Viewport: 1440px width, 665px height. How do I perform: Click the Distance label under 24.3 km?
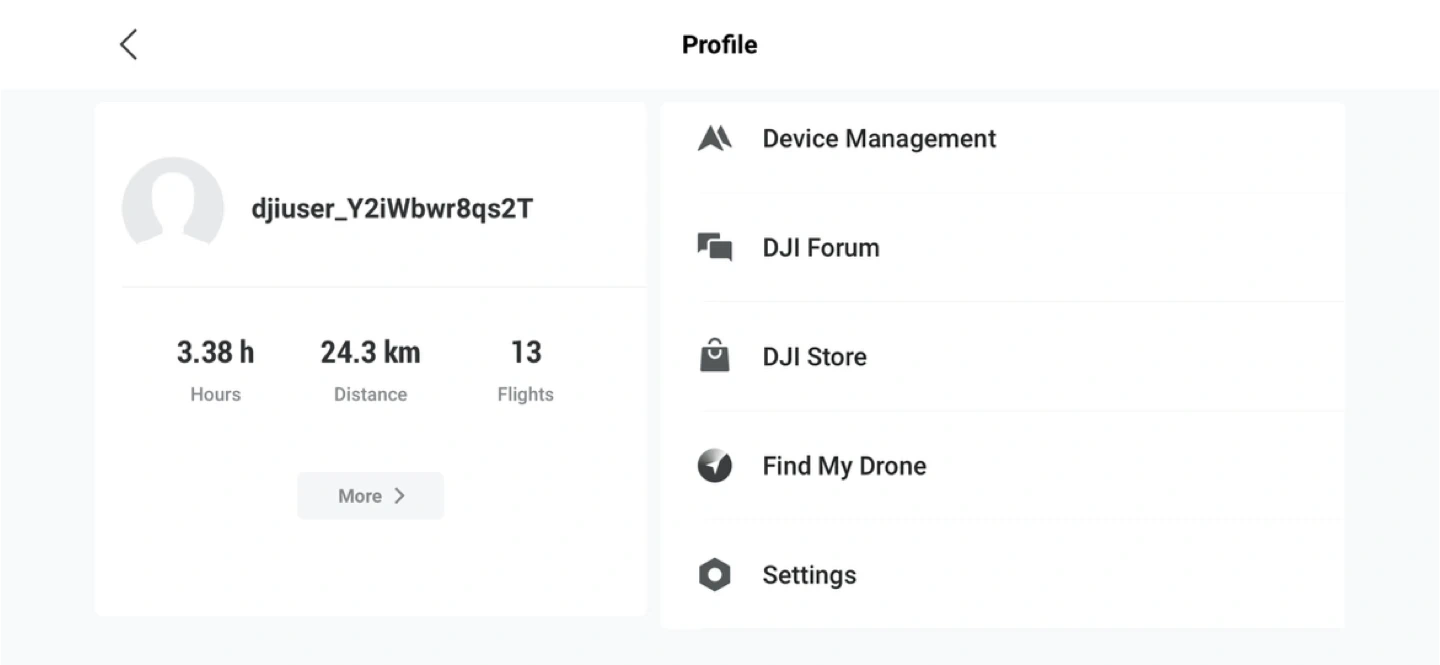[x=370, y=394]
